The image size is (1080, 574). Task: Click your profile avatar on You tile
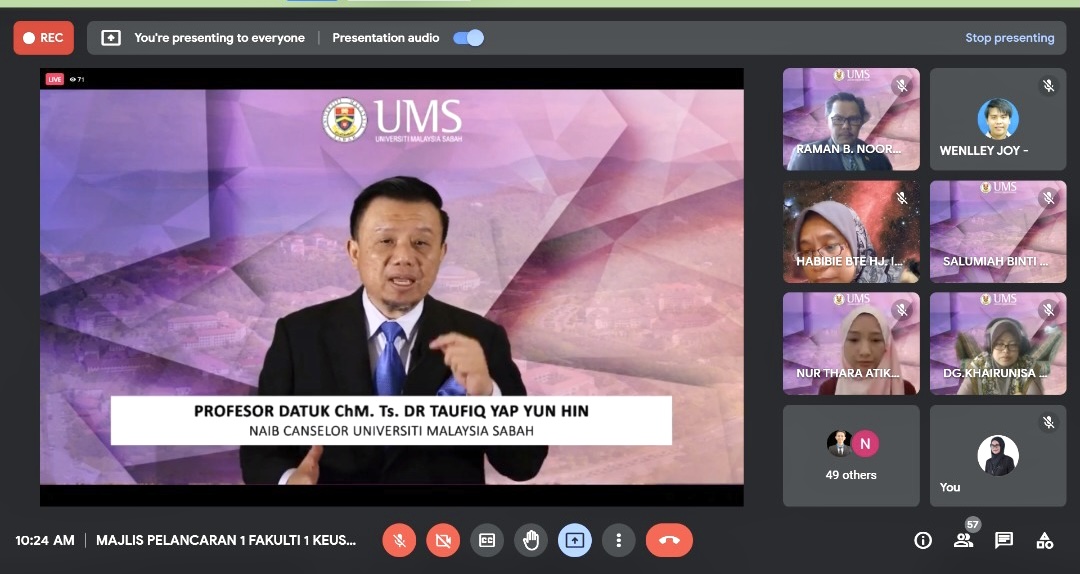[x=998, y=455]
